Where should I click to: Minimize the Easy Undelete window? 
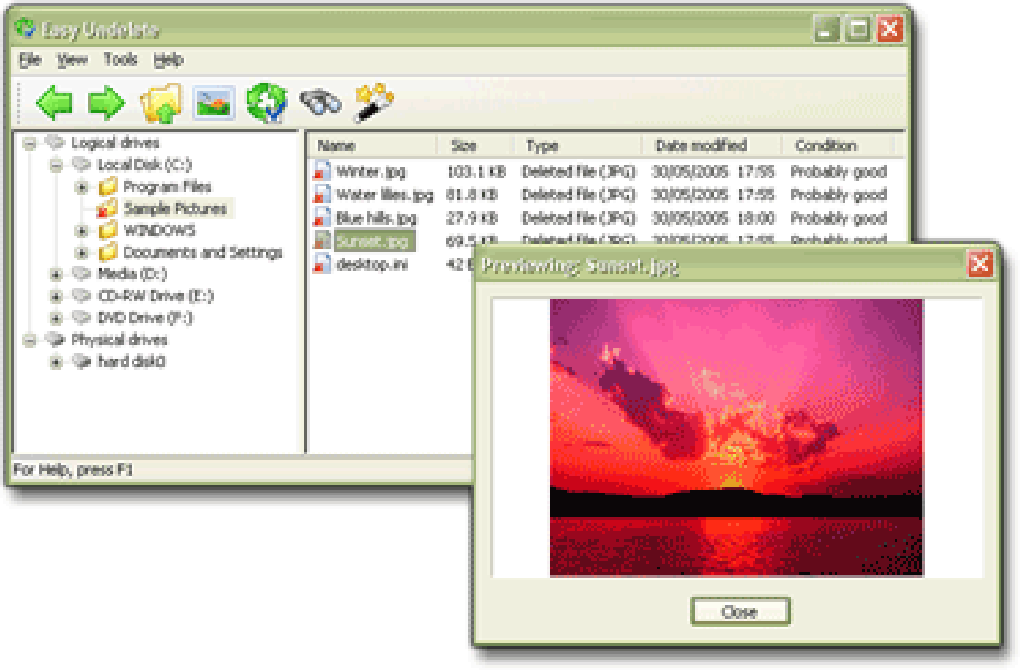[x=827, y=29]
